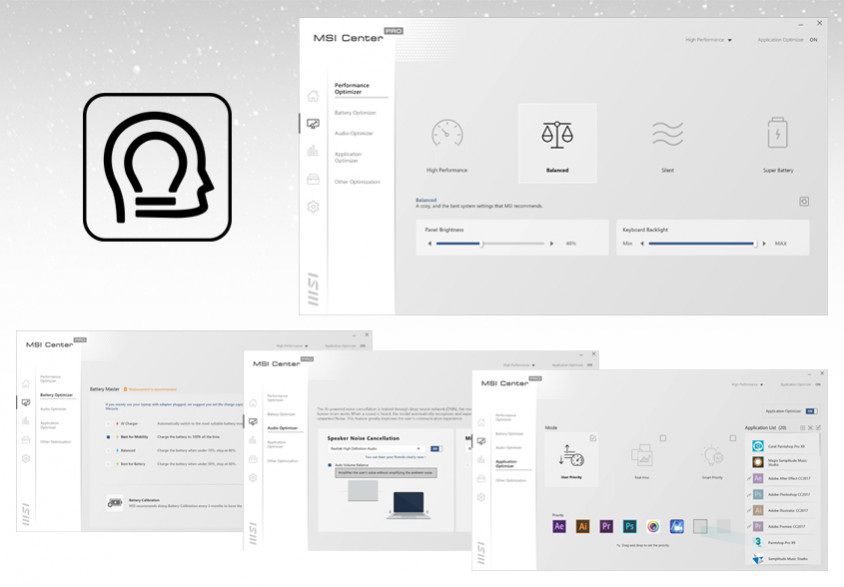Open the square settings icon beside the Balanced description
Screen dimensions: 844x587
[x=804, y=201]
